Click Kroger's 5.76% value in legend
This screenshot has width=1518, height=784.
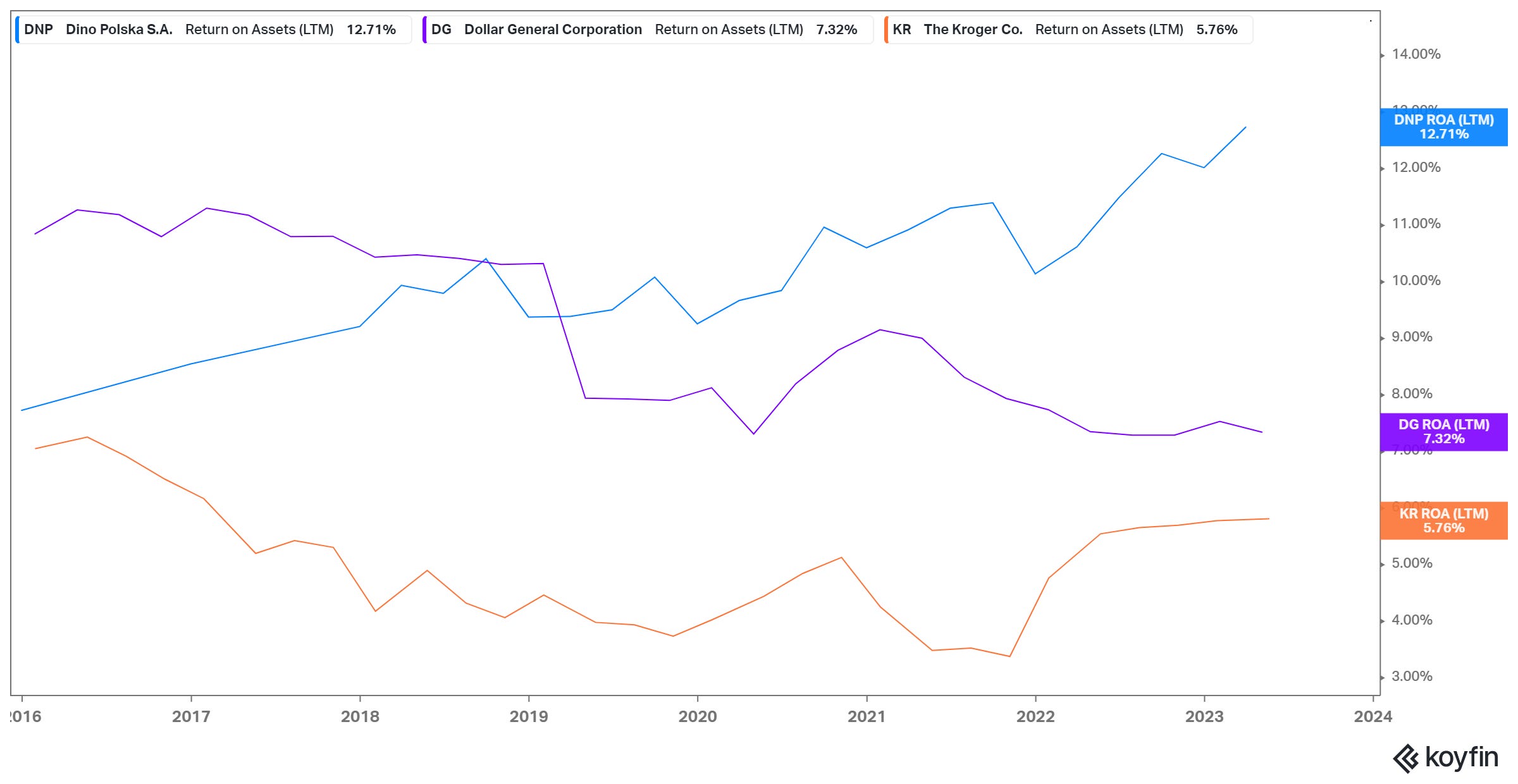click(1217, 30)
